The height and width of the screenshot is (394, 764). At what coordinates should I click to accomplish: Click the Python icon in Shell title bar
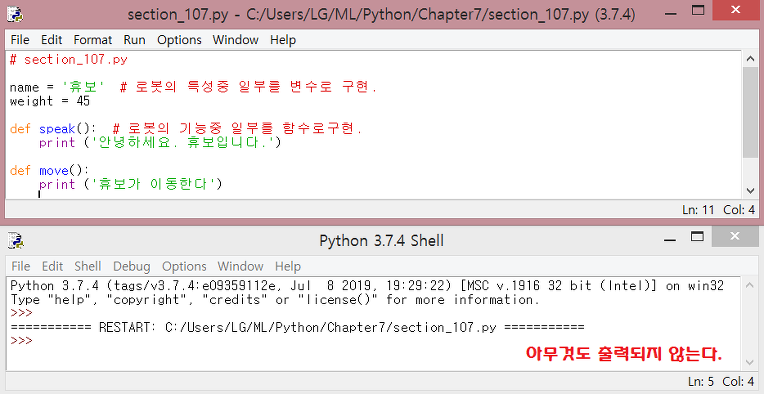coord(15,241)
